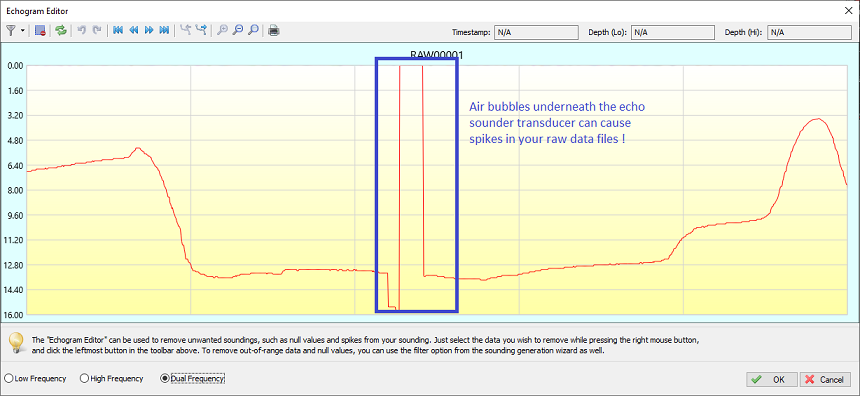Image resolution: width=860 pixels, height=396 pixels.
Task: Click the printer icon
Action: point(274,31)
